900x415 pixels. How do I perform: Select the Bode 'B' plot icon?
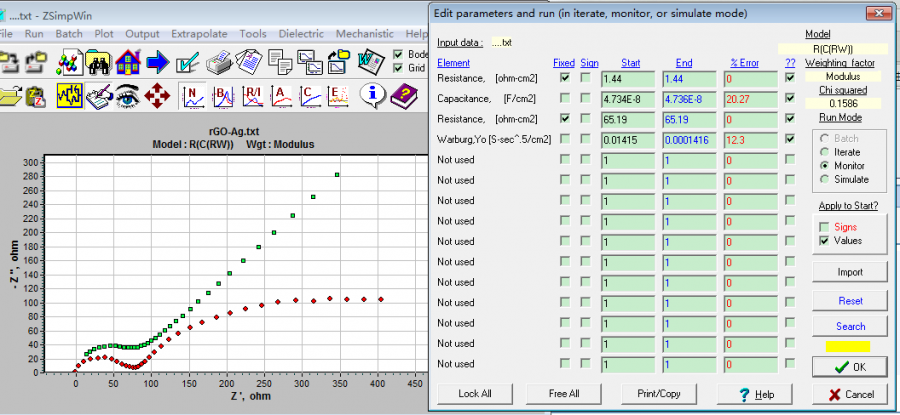click(x=224, y=97)
